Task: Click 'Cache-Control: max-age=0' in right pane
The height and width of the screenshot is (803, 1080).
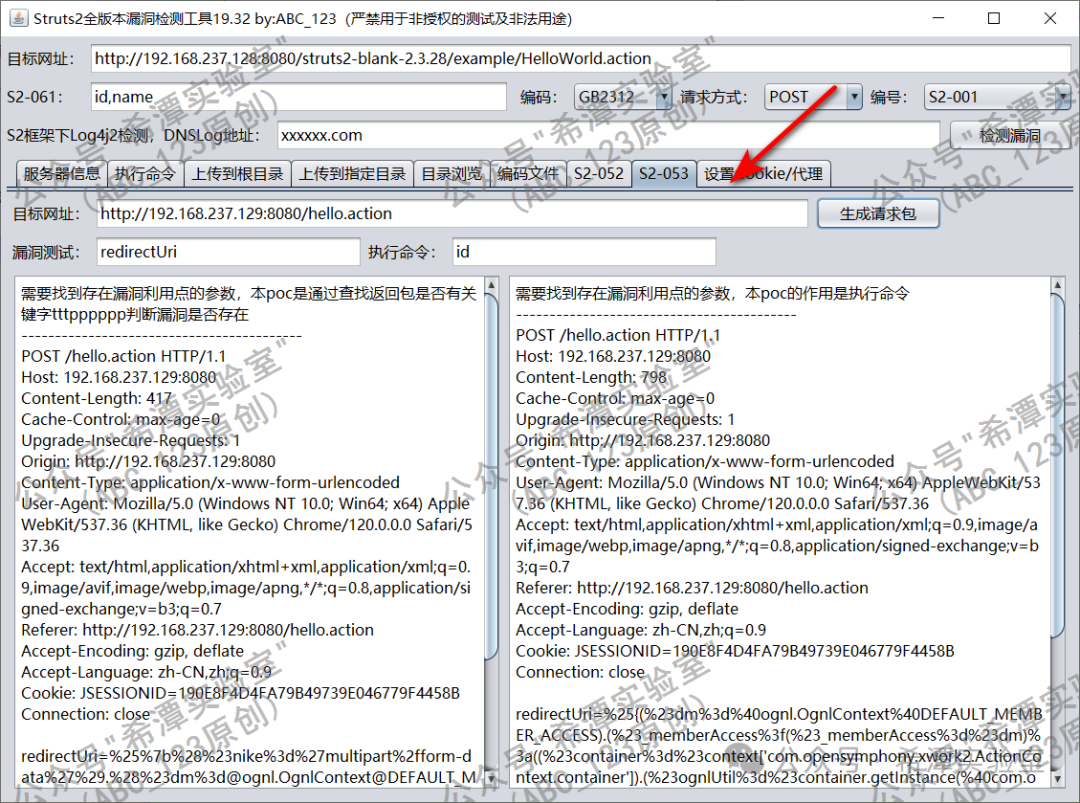Action: coord(615,399)
